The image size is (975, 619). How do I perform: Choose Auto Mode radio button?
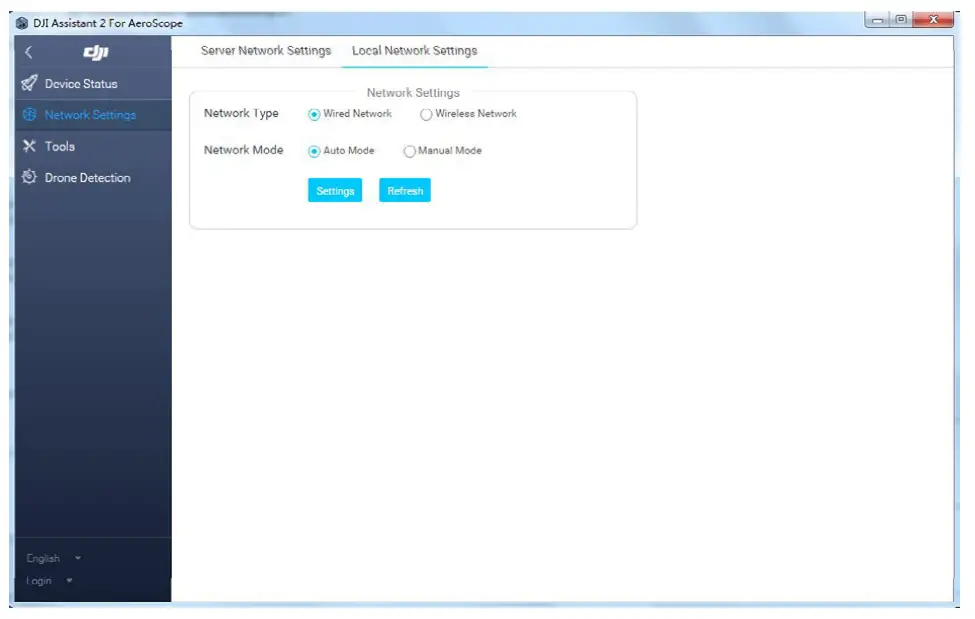pyautogui.click(x=314, y=151)
